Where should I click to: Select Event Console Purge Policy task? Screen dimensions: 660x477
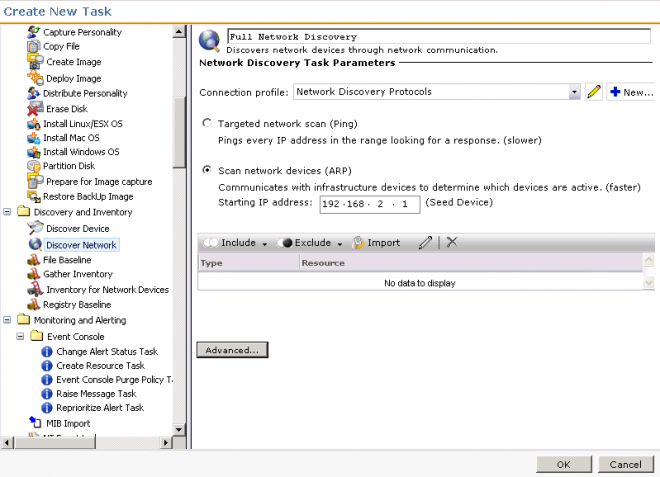114,380
